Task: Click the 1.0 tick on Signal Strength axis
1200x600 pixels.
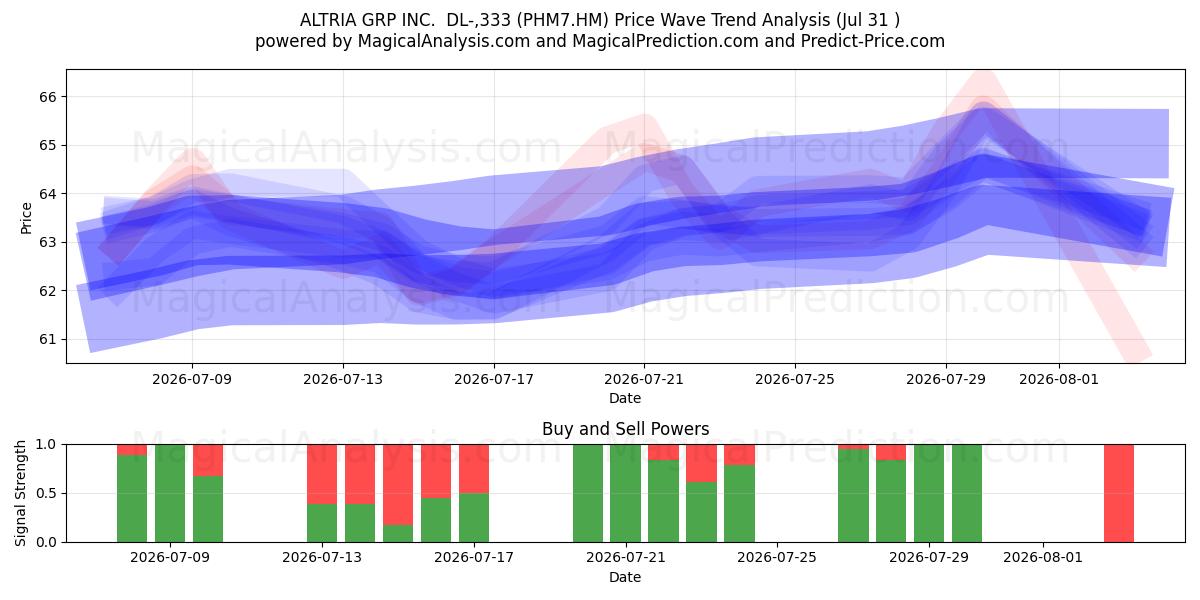Action: pyautogui.click(x=47, y=444)
